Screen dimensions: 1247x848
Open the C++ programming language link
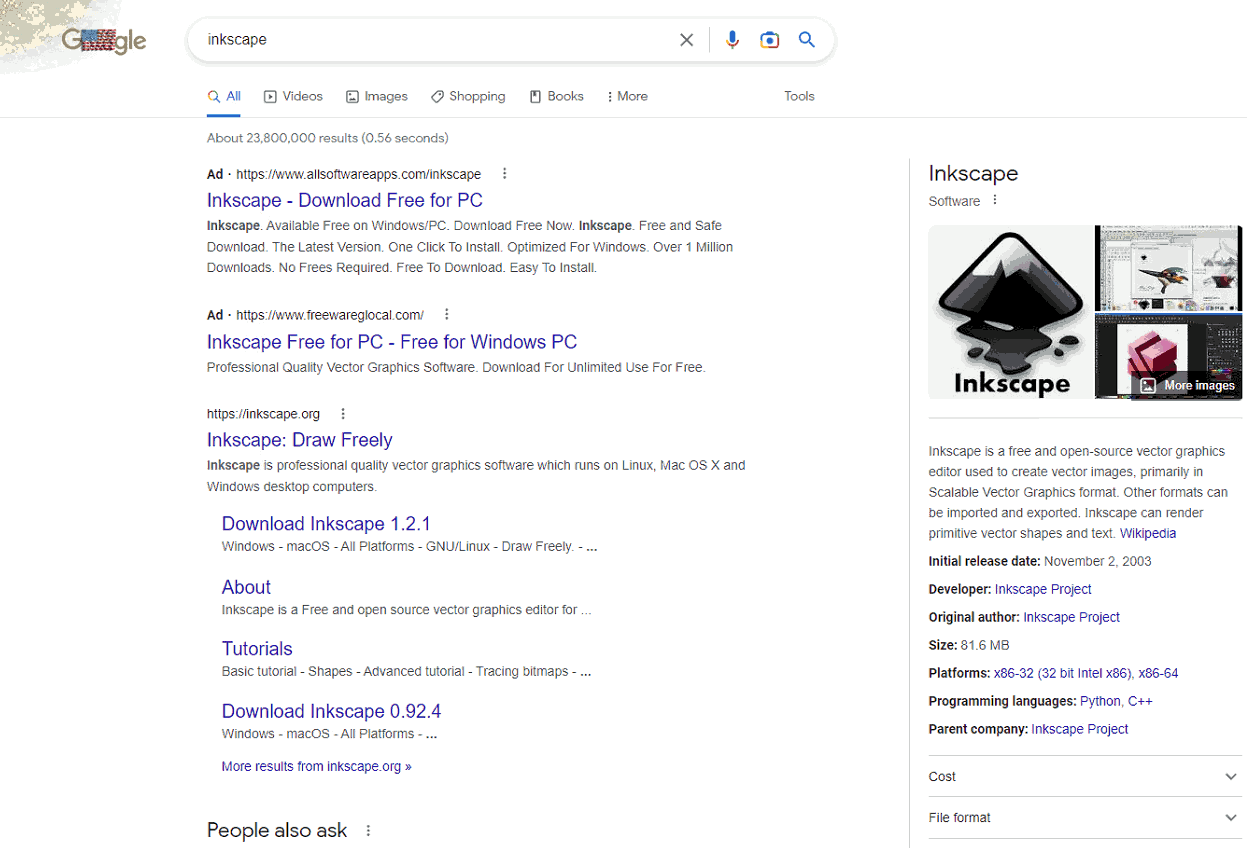[x=1140, y=701]
